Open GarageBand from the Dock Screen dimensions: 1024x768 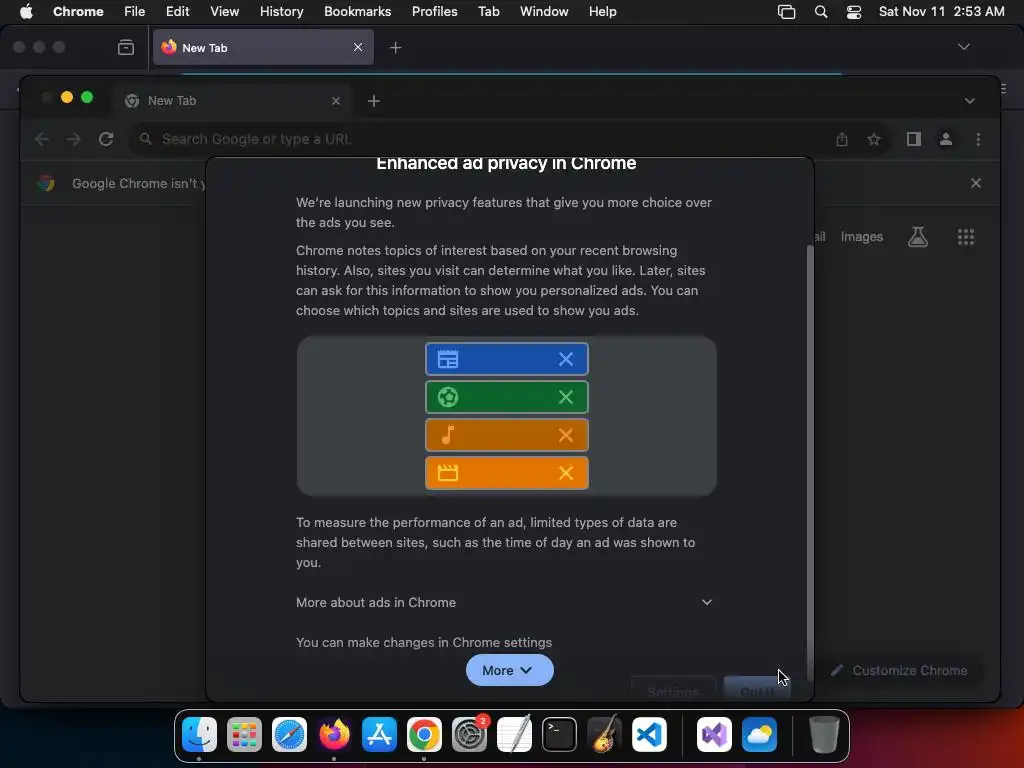click(605, 735)
